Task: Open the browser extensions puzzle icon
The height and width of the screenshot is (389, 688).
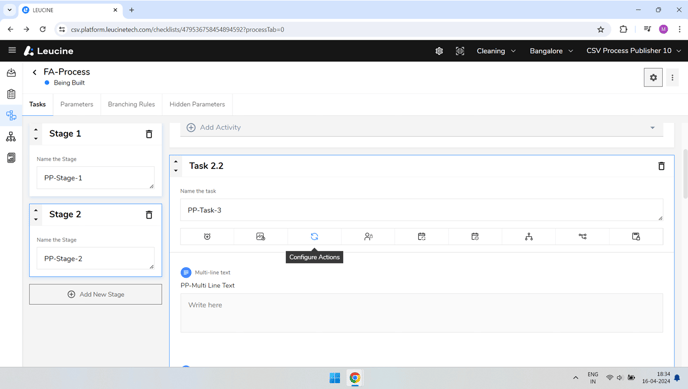Action: (624, 29)
